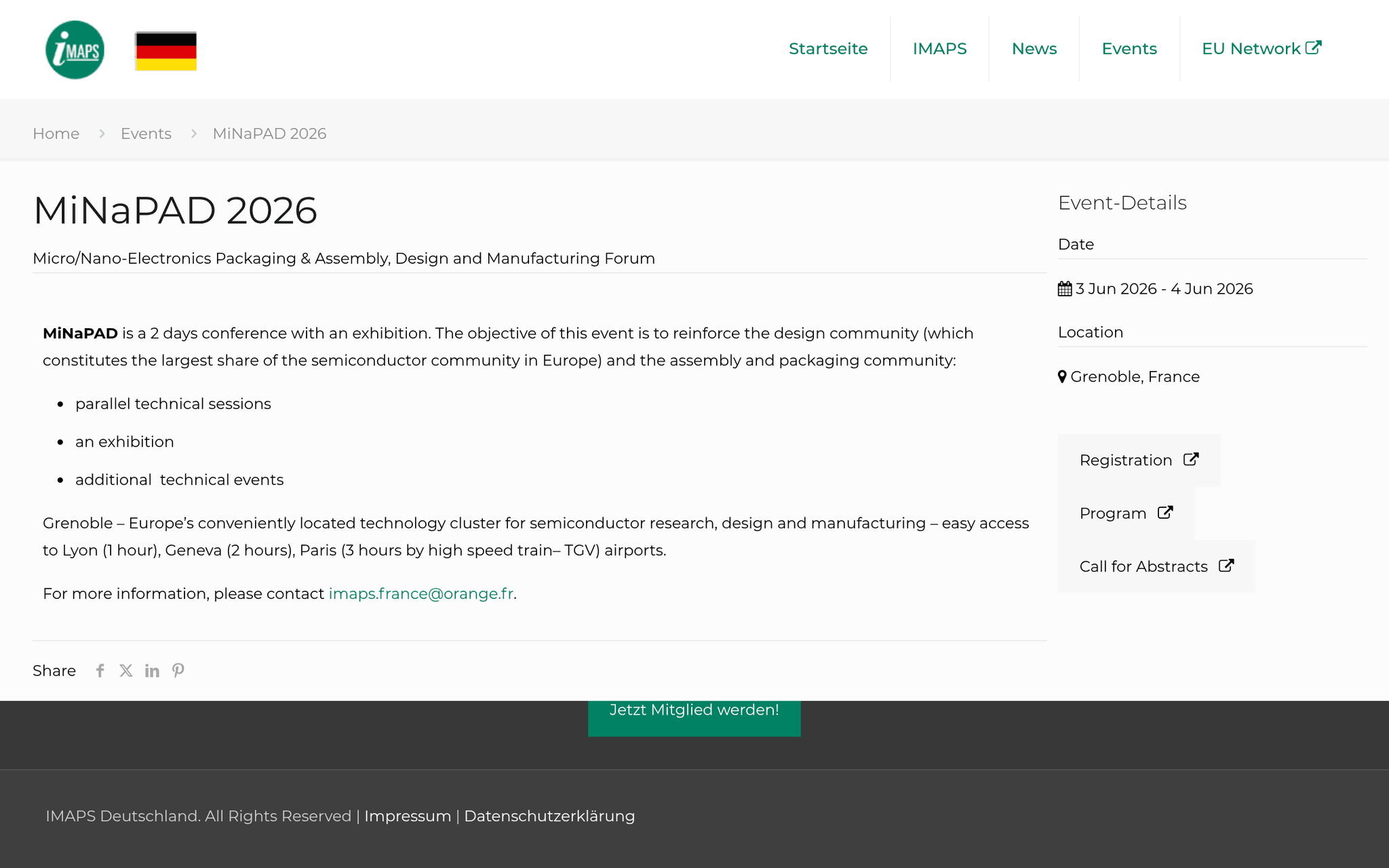1389x868 pixels.
Task: Share the event on LinkedIn
Action: coord(152,671)
